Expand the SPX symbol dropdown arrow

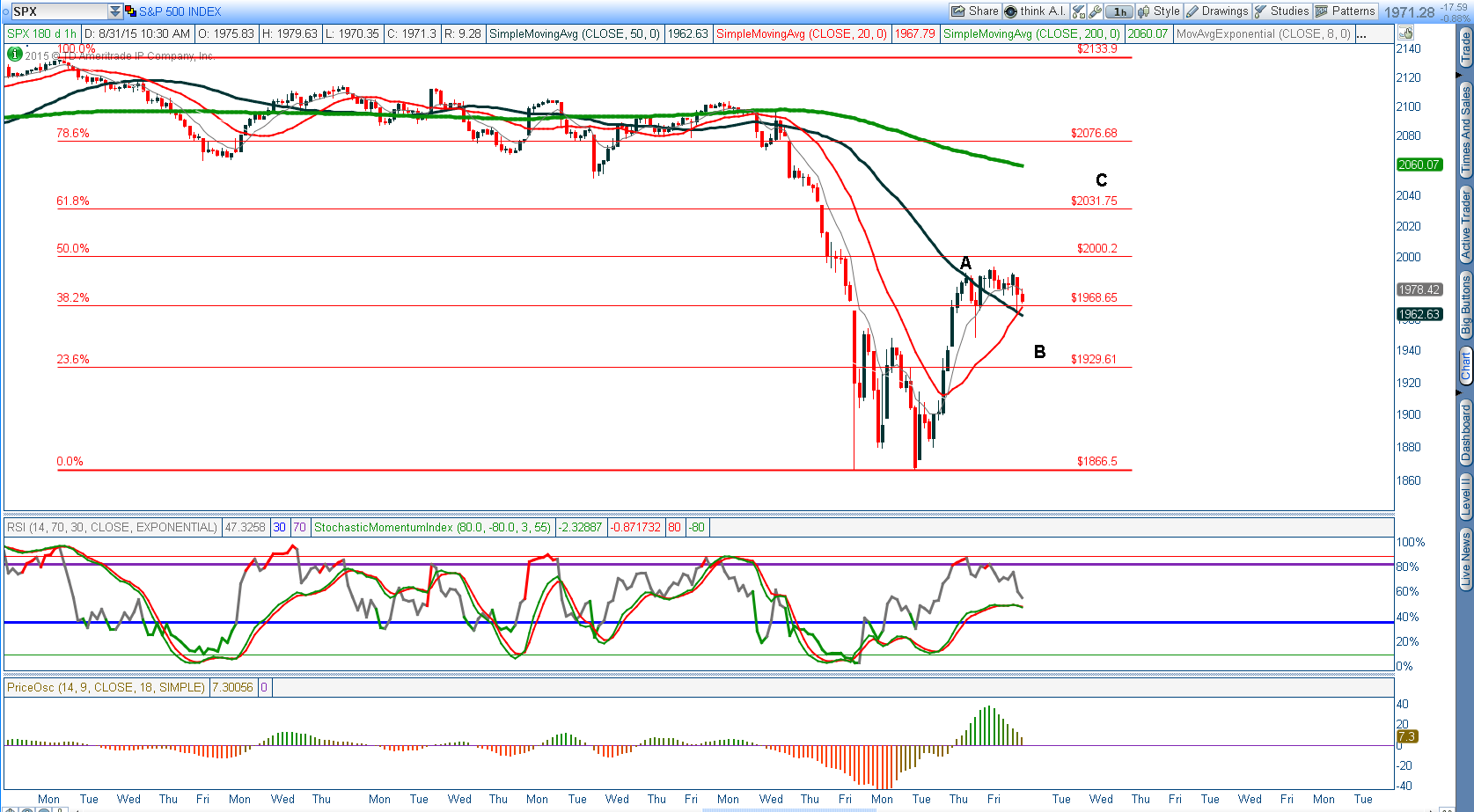pyautogui.click(x=115, y=11)
